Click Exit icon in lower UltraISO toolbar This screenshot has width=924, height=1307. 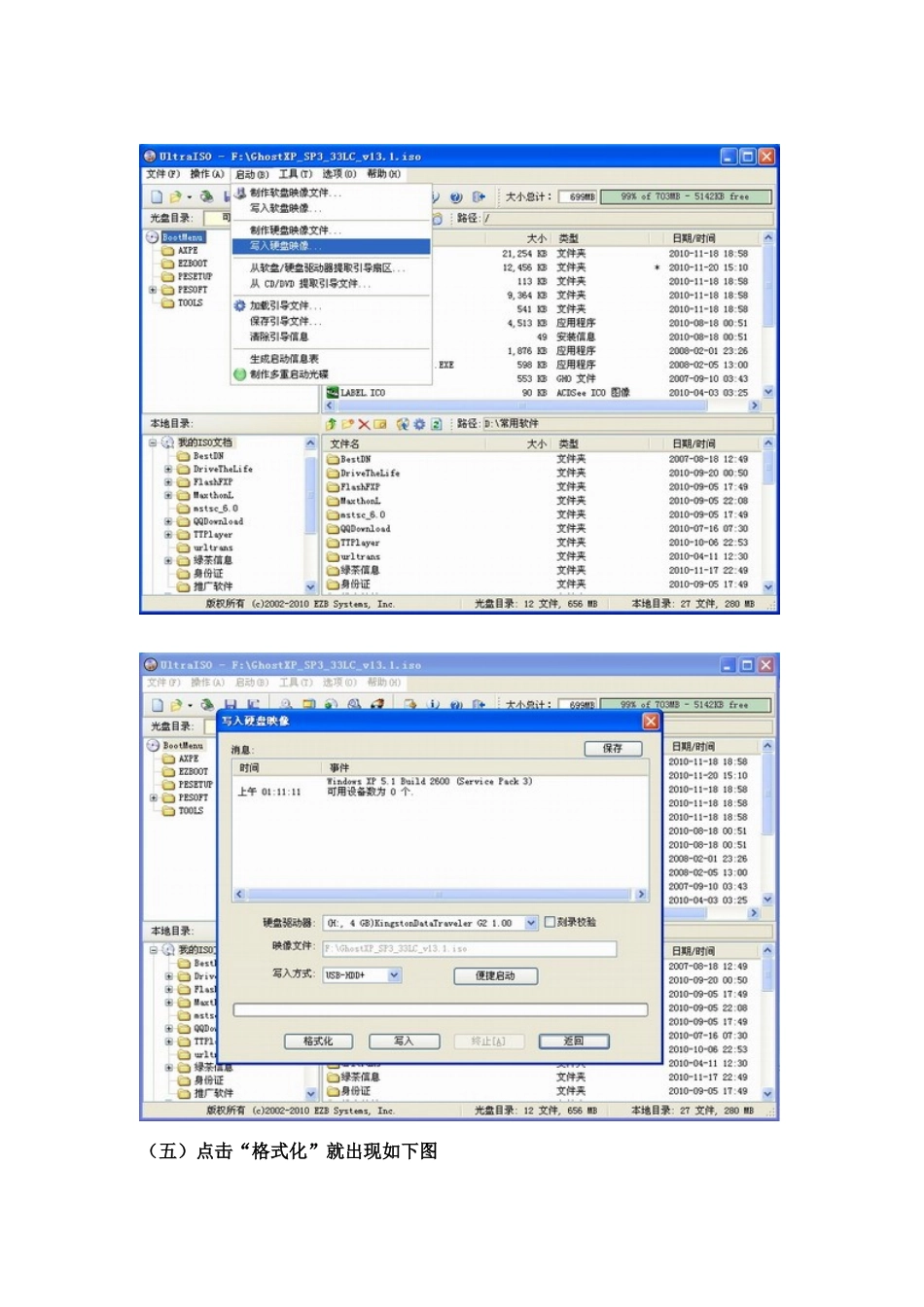[479, 704]
